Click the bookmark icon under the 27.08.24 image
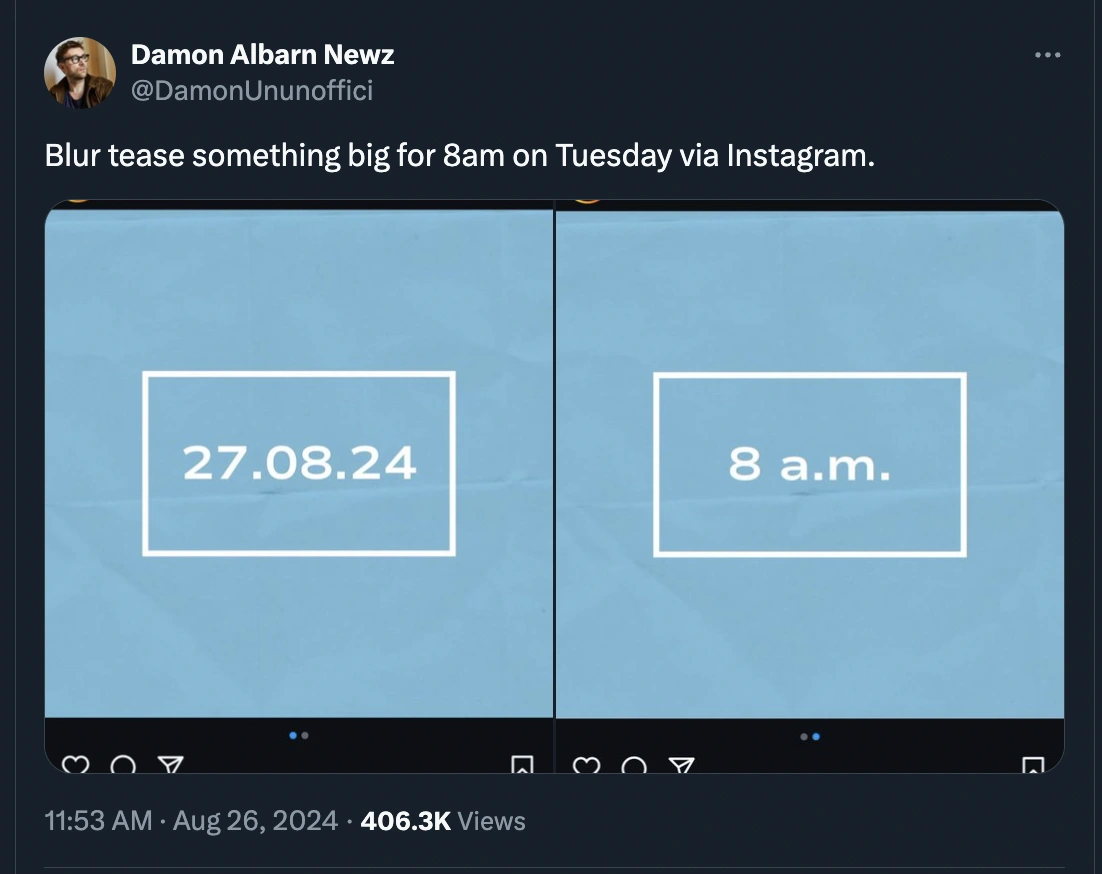This screenshot has height=874, width=1102. click(x=522, y=766)
